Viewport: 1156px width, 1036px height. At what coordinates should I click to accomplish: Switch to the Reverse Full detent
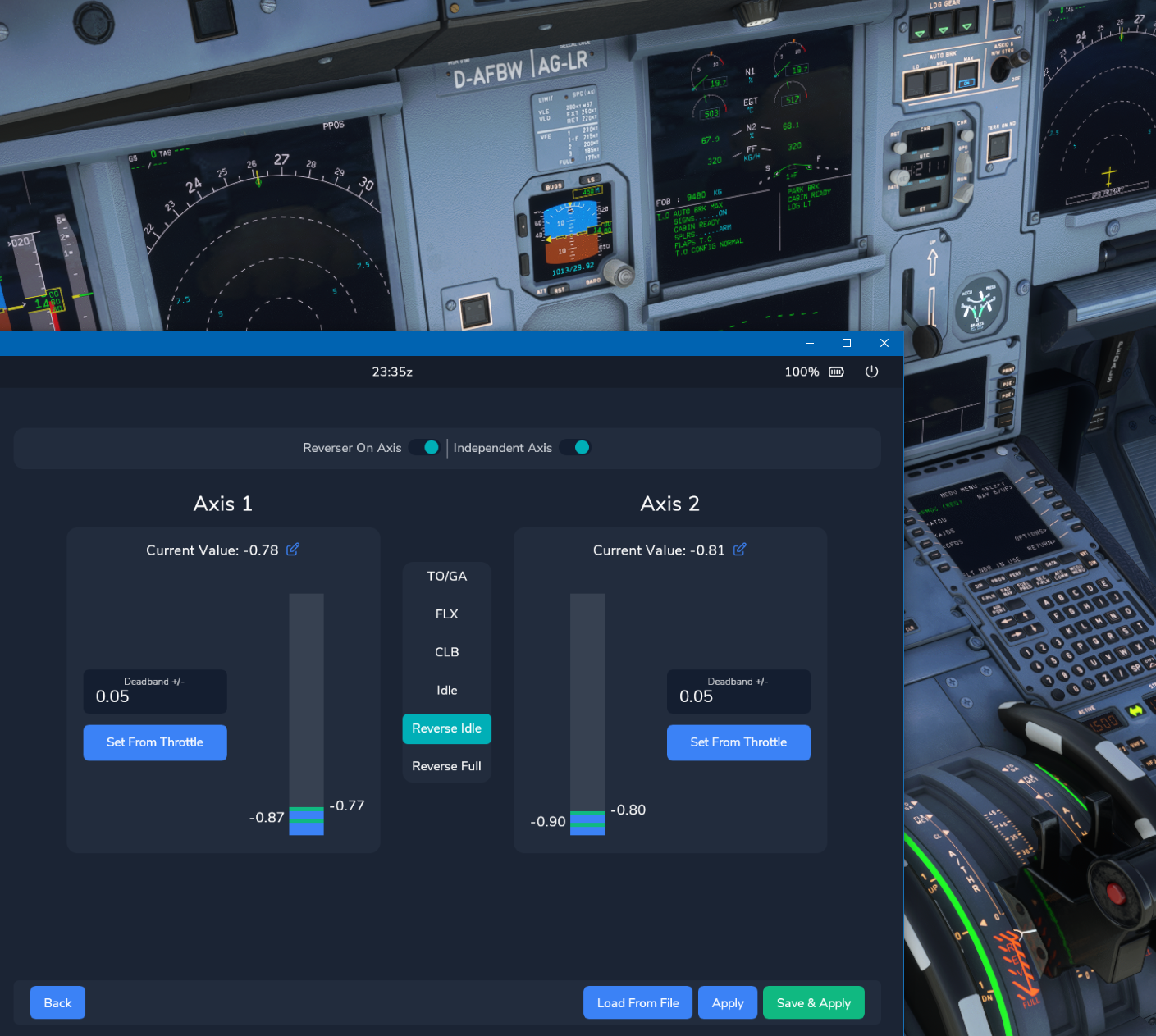click(x=446, y=765)
